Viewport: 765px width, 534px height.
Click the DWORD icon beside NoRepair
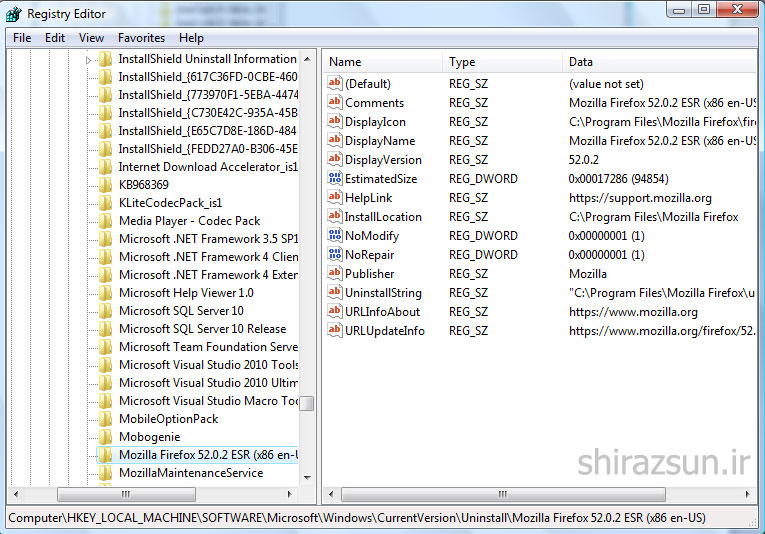point(335,255)
